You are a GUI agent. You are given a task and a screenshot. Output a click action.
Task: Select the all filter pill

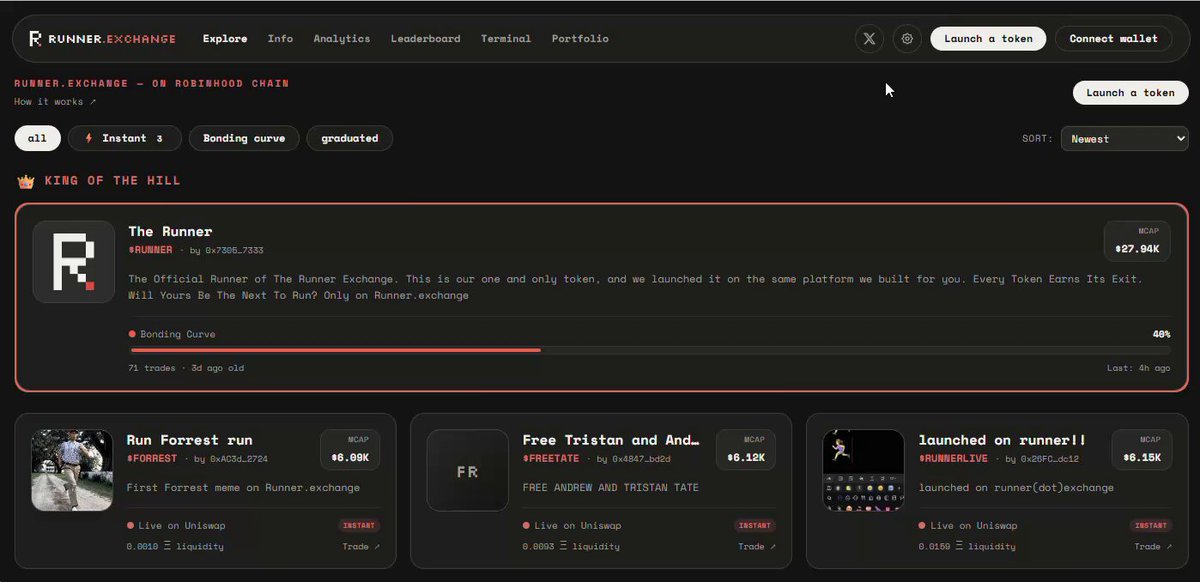(x=37, y=138)
